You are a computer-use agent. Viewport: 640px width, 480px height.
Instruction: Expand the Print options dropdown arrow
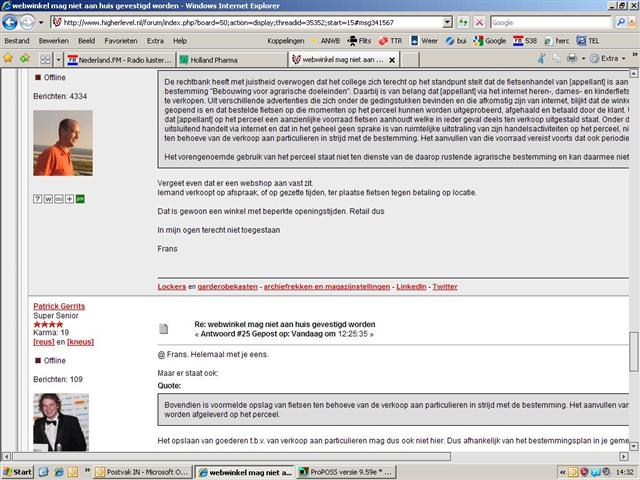[583, 59]
